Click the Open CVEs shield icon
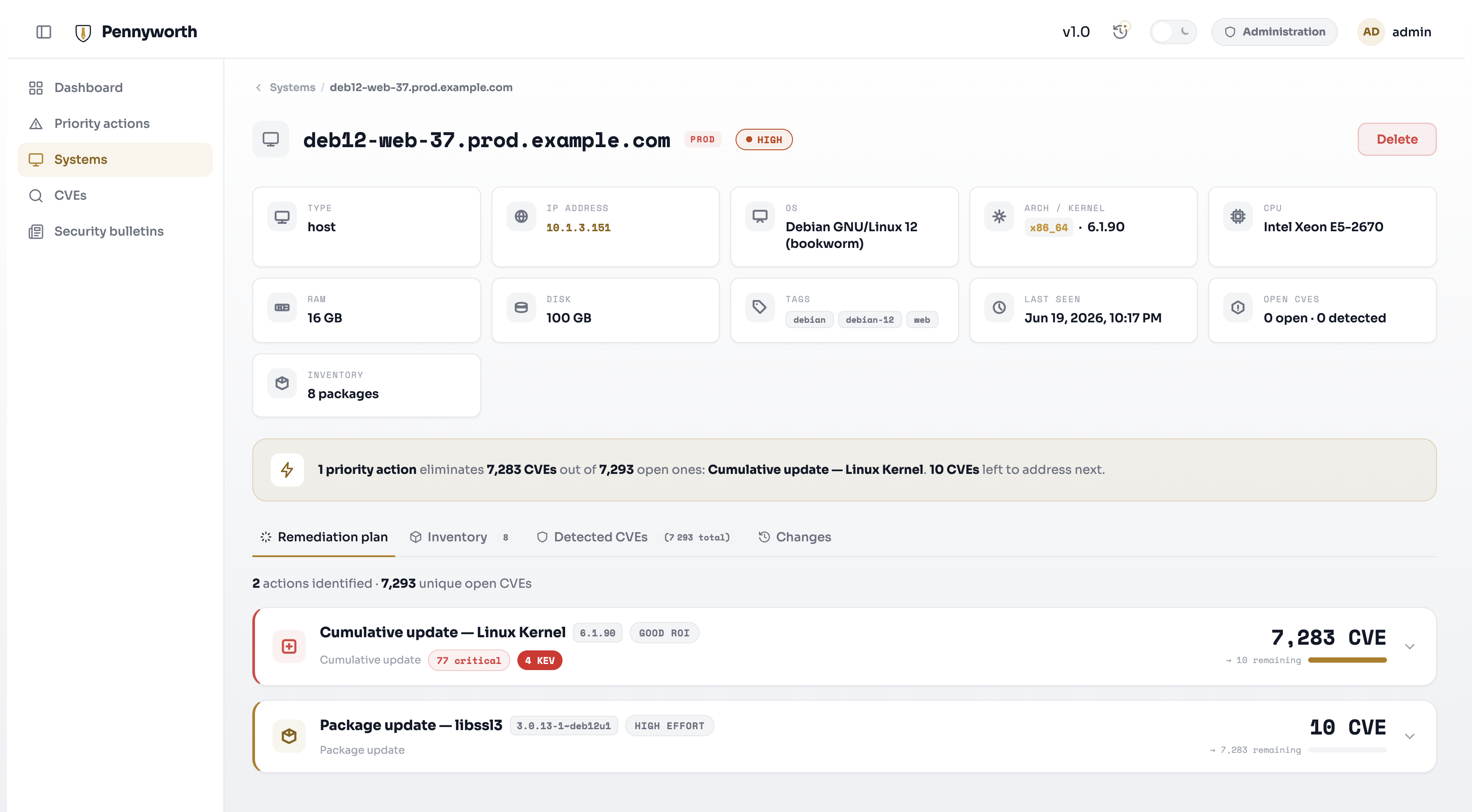The image size is (1472, 812). [1238, 307]
